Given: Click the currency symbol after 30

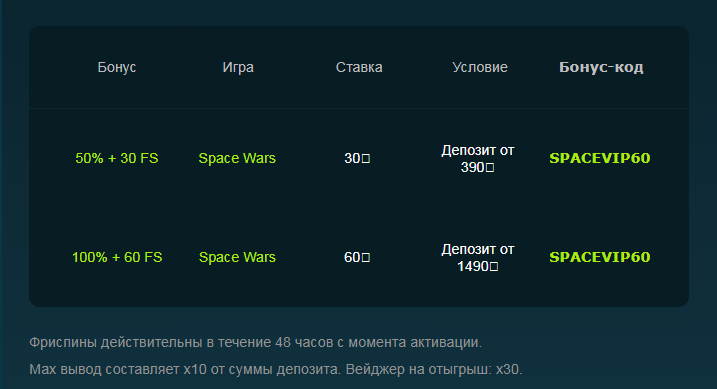Looking at the screenshot, I should 366,159.
